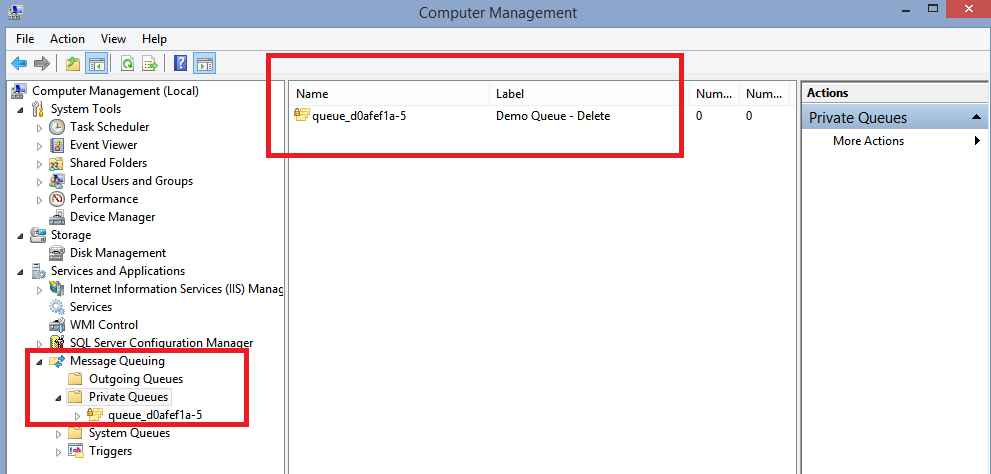Toggle Show/Hide Console Tree toolbar button
This screenshot has height=474, width=991.
pos(97,64)
